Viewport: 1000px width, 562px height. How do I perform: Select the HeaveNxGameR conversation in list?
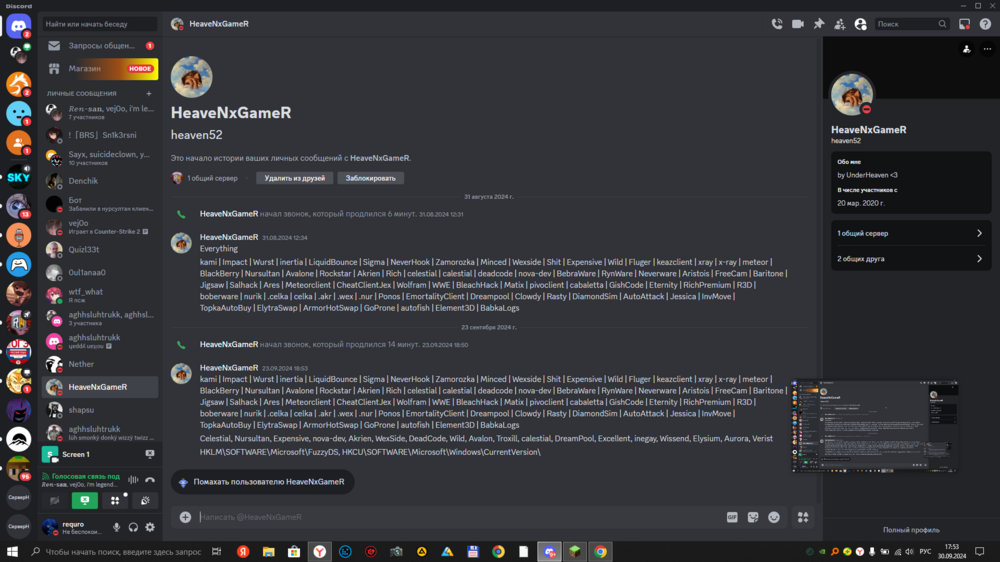(100, 387)
